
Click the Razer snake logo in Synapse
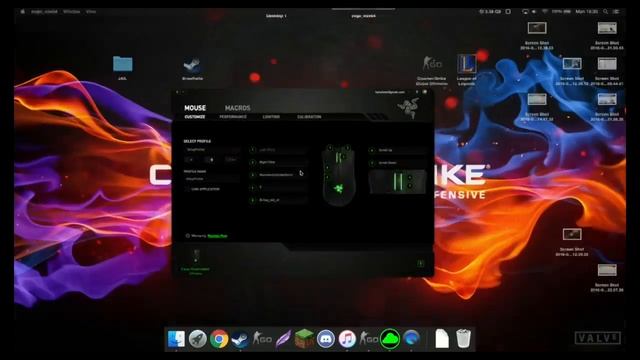pos(408,108)
